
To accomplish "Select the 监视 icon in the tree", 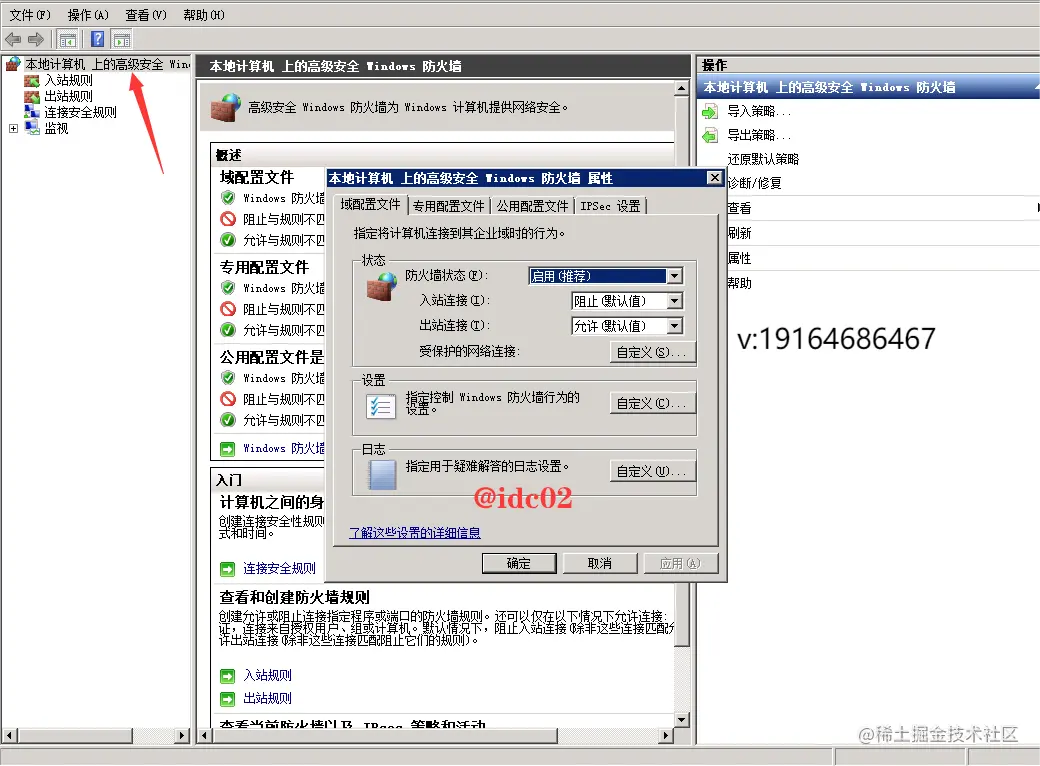I will (x=30, y=127).
